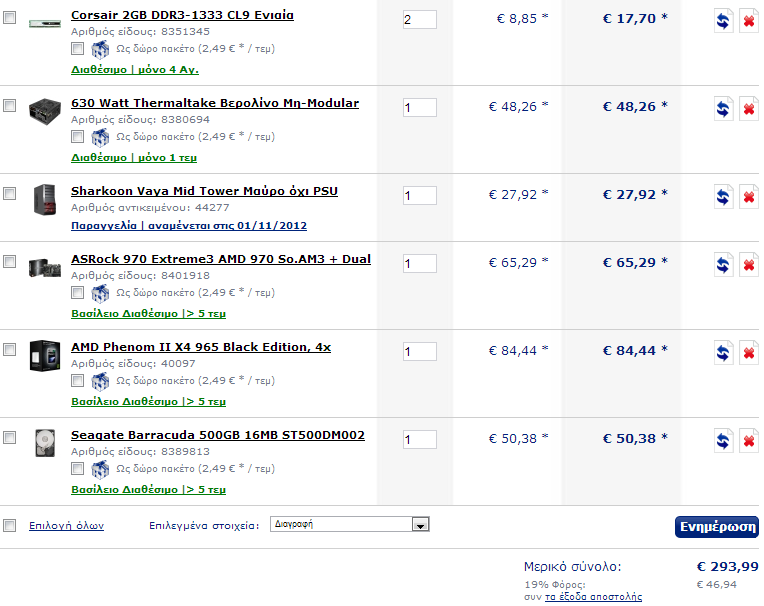Remove Corsair 2GB DDR3 with red X icon
The image size is (764, 606).
coord(749,20)
